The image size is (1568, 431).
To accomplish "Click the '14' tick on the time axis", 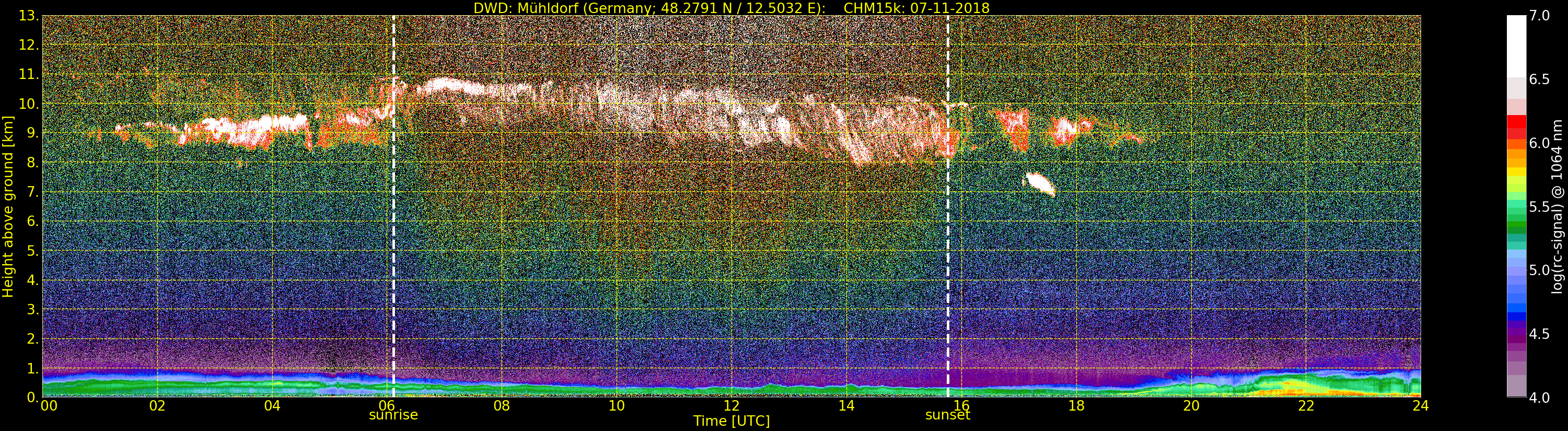I will (x=846, y=405).
